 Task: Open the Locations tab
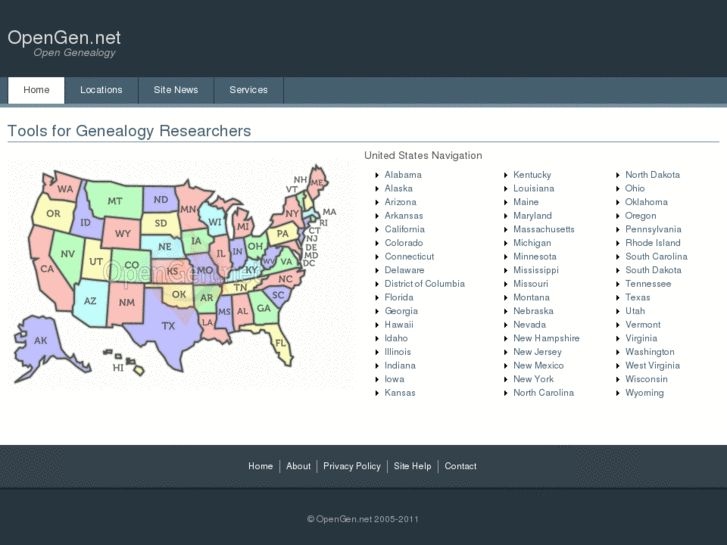point(101,90)
